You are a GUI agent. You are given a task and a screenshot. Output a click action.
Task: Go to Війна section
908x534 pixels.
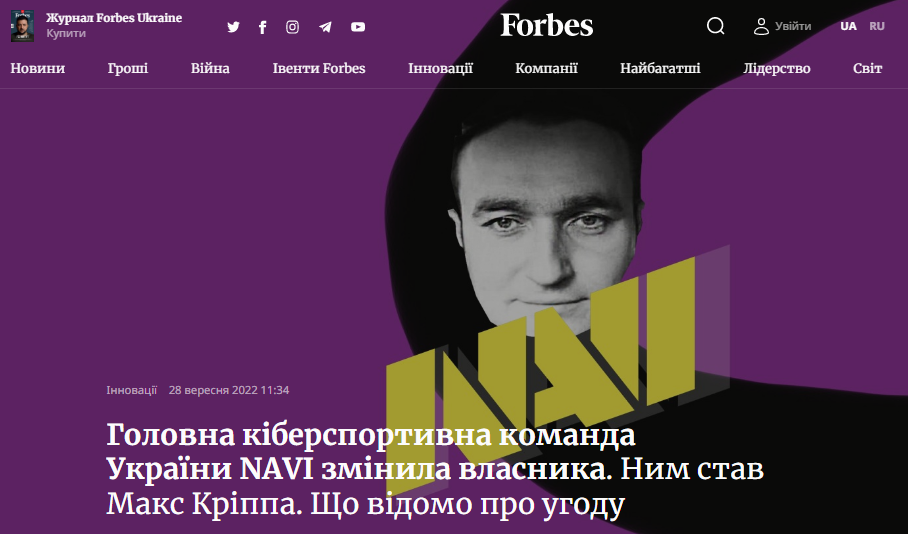pos(210,68)
